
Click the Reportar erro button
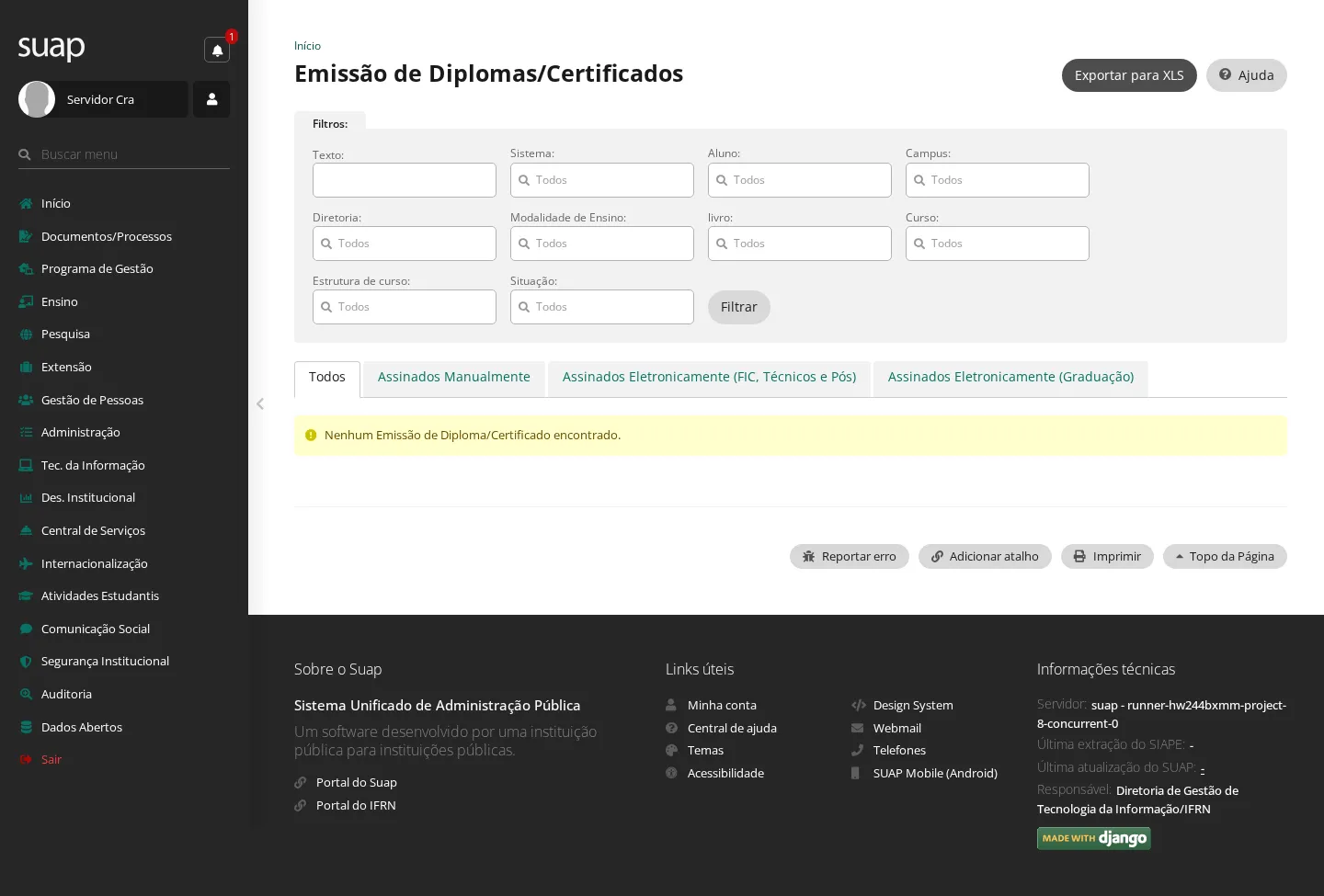(850, 556)
